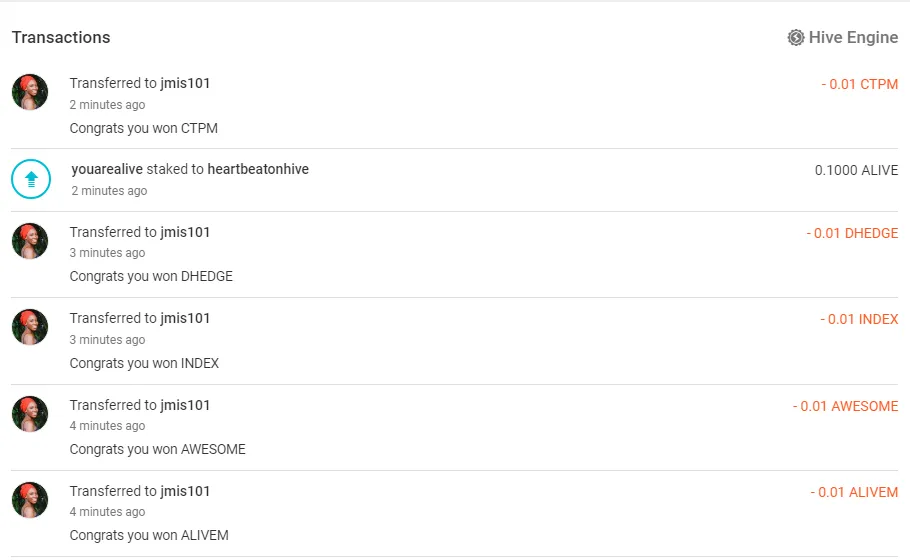Screen dimensions: 910x560
Task: Open the heartbeatonhive account link
Action: tap(258, 169)
